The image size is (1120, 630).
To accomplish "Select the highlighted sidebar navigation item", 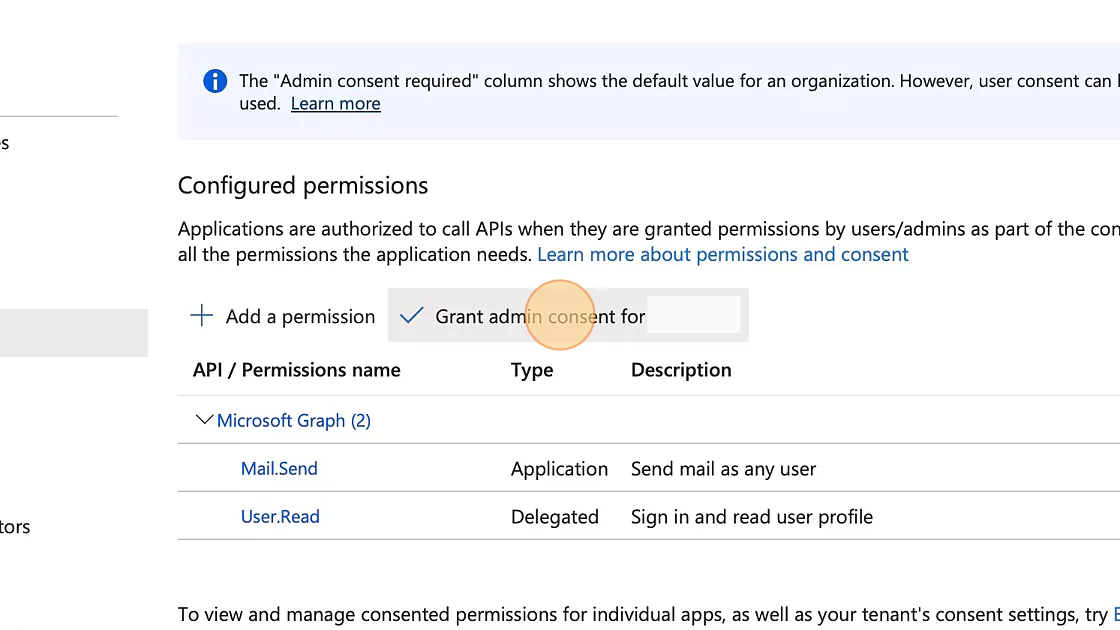I will tap(74, 333).
